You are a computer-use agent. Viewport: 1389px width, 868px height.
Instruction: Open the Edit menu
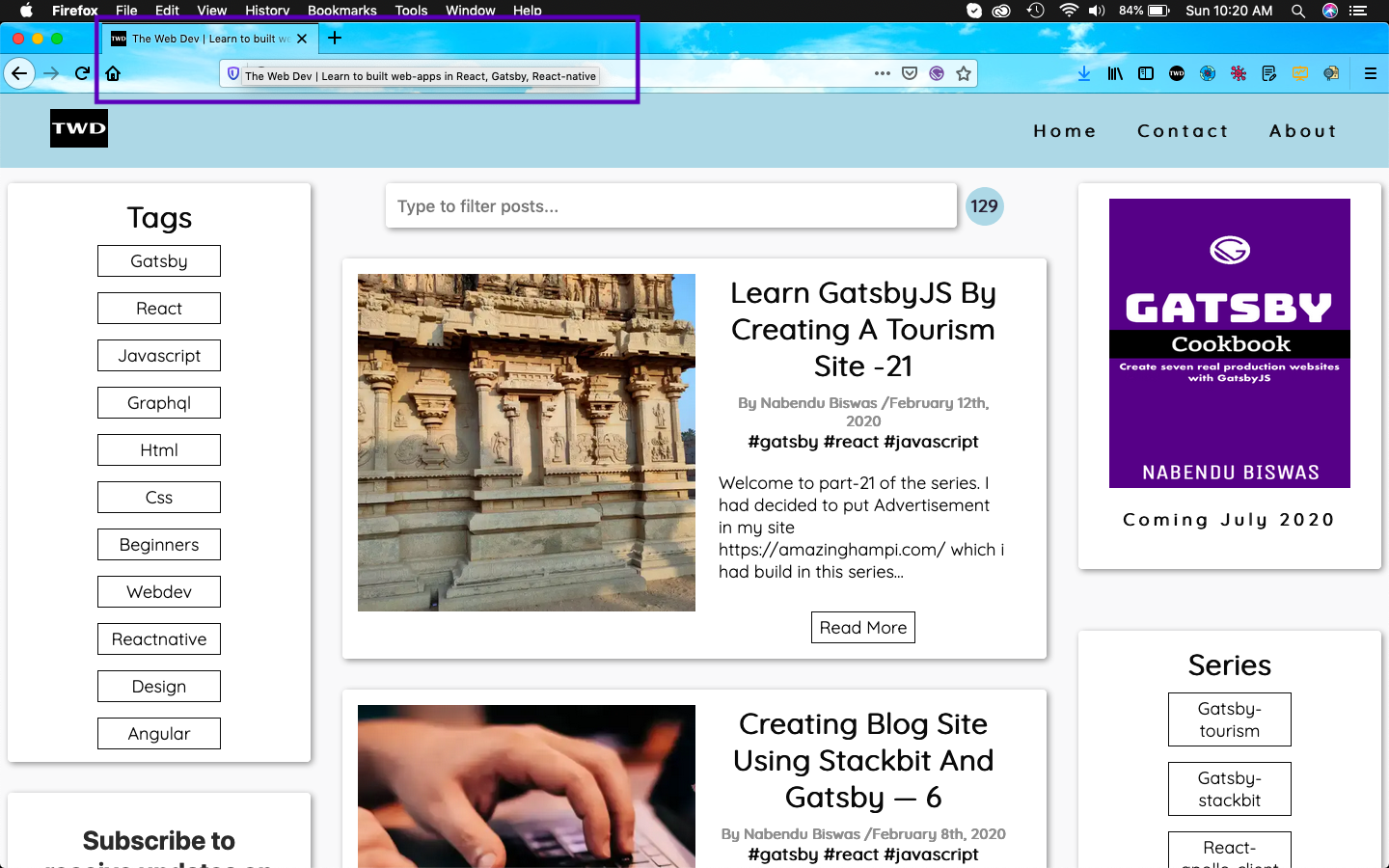(168, 11)
